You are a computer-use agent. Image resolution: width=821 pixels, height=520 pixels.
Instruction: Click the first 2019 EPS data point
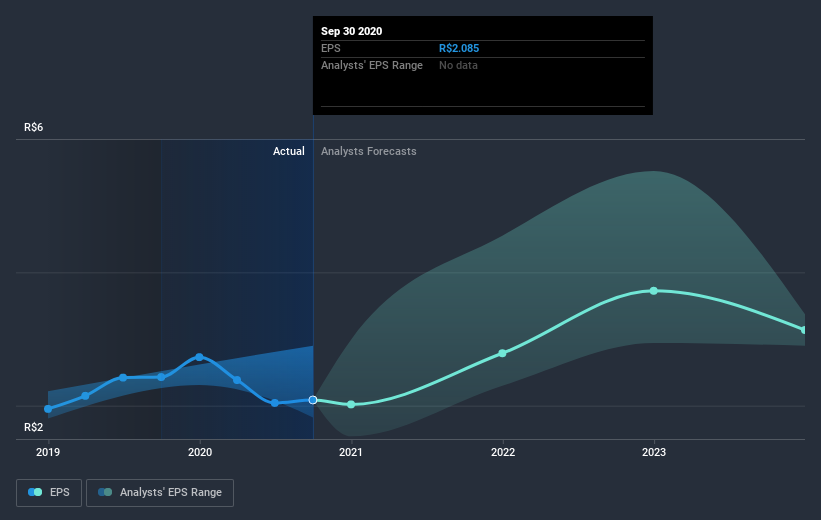[48, 409]
